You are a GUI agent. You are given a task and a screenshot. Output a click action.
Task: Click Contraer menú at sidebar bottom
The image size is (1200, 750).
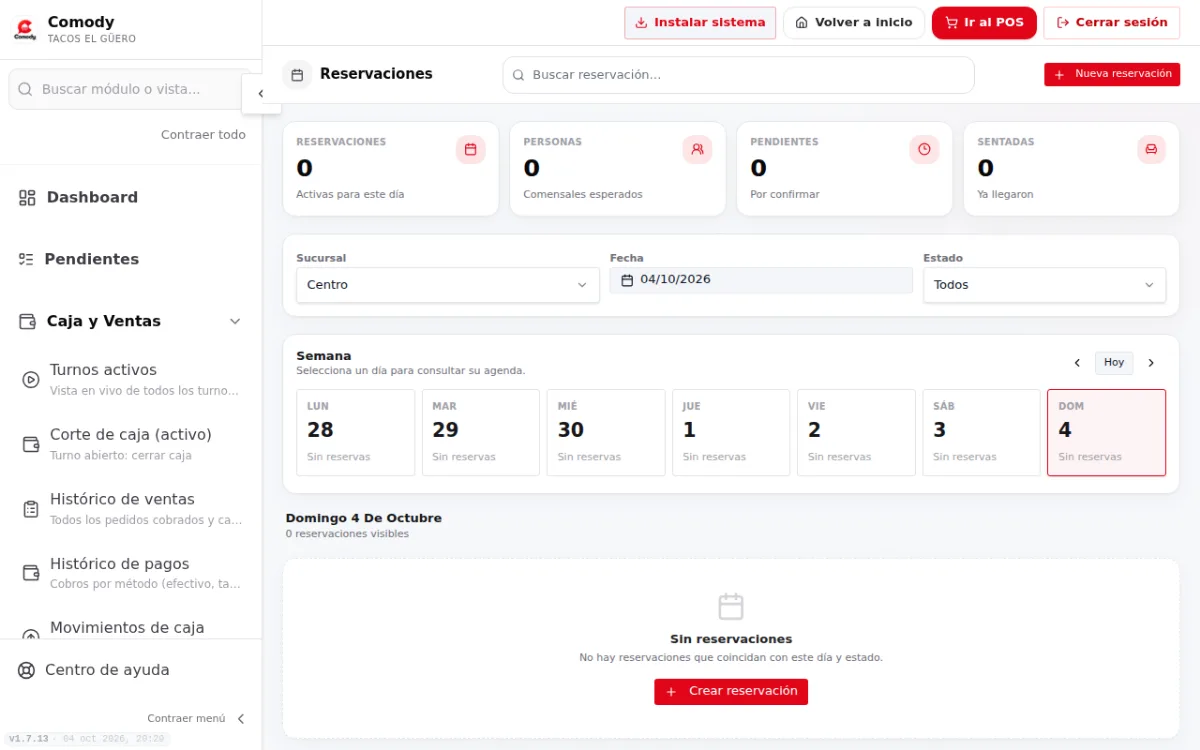[x=196, y=718]
